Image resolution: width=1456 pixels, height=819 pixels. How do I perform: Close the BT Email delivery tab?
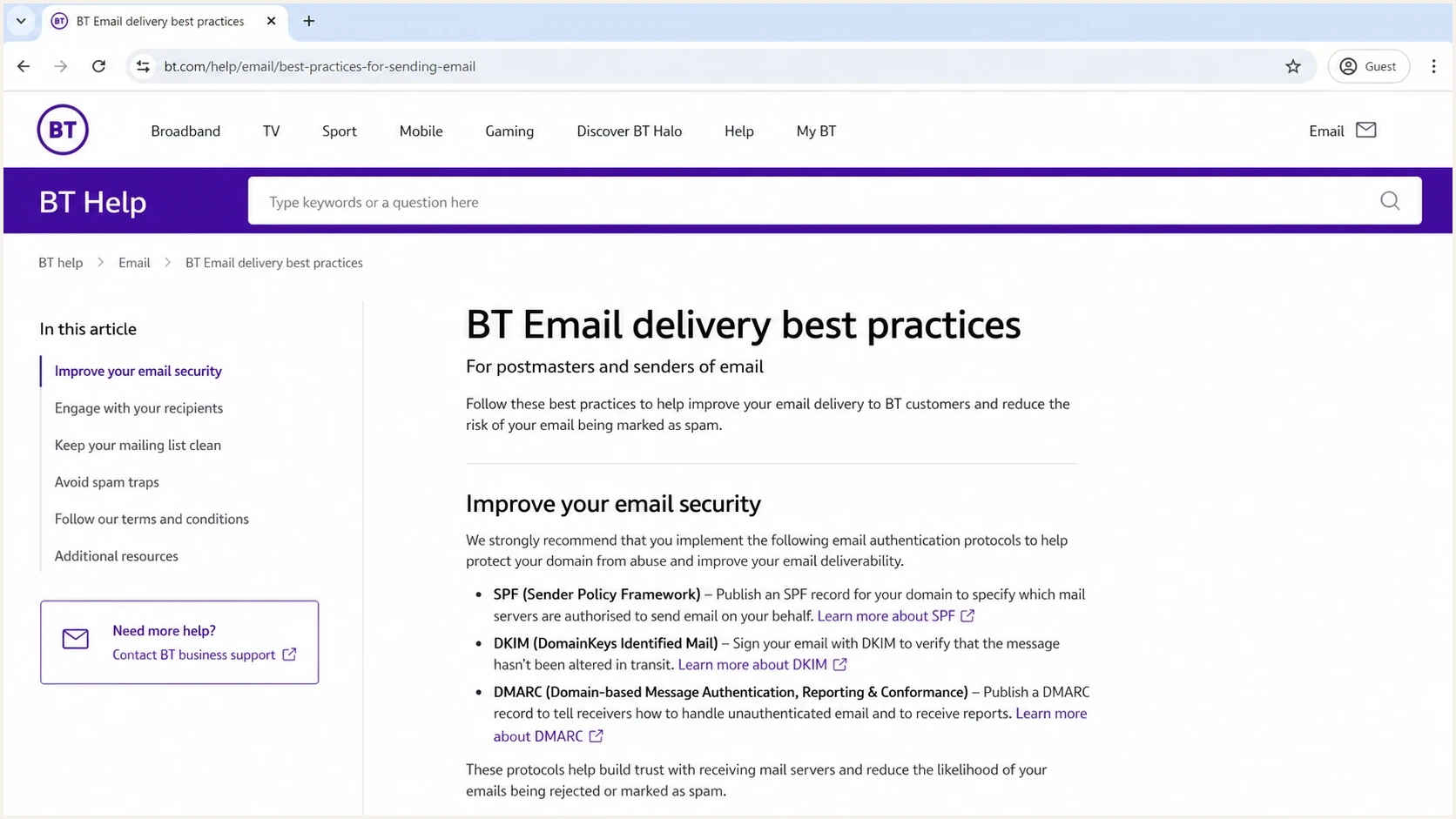(271, 21)
